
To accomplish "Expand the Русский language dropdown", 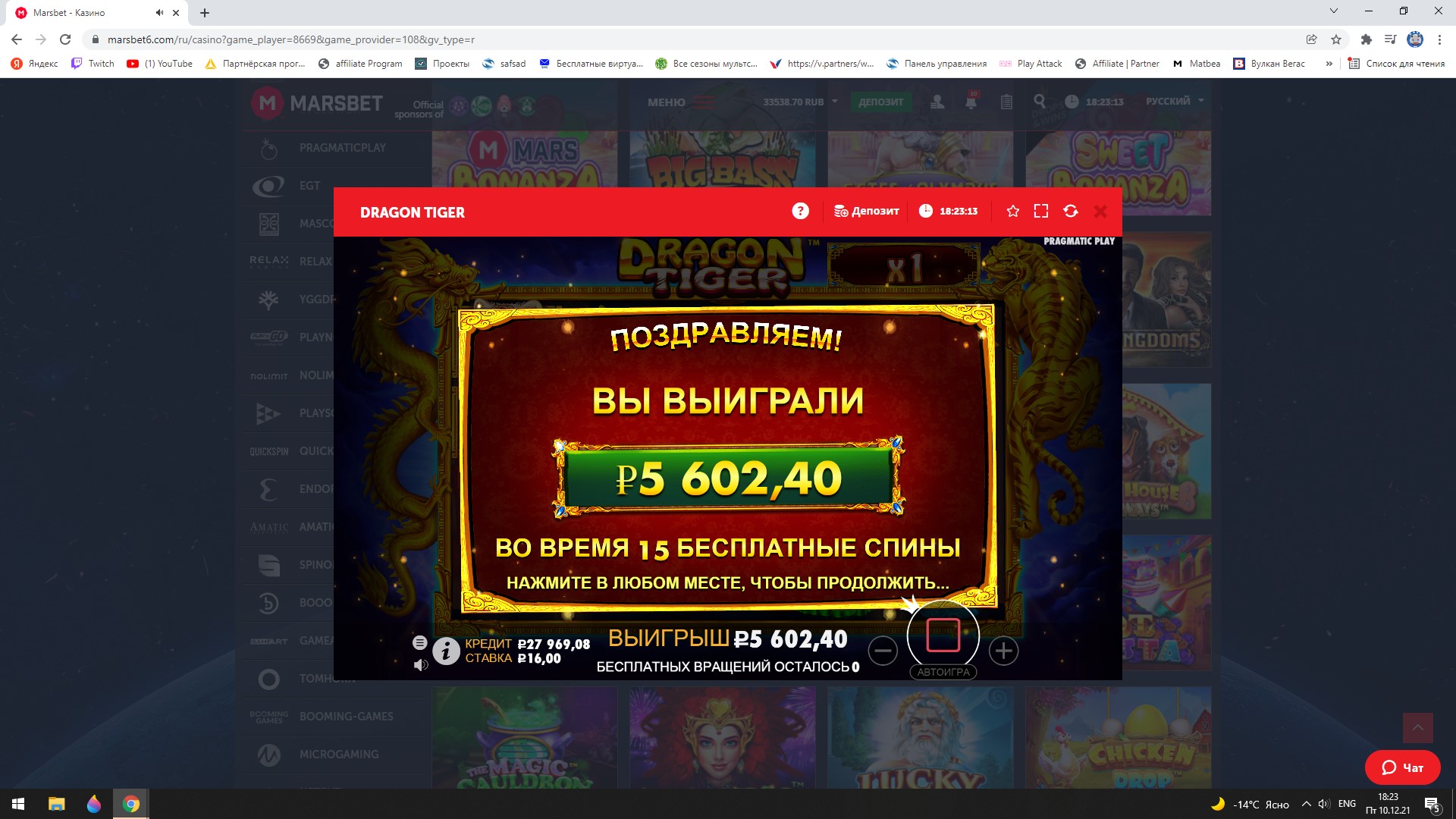I will click(x=1175, y=101).
